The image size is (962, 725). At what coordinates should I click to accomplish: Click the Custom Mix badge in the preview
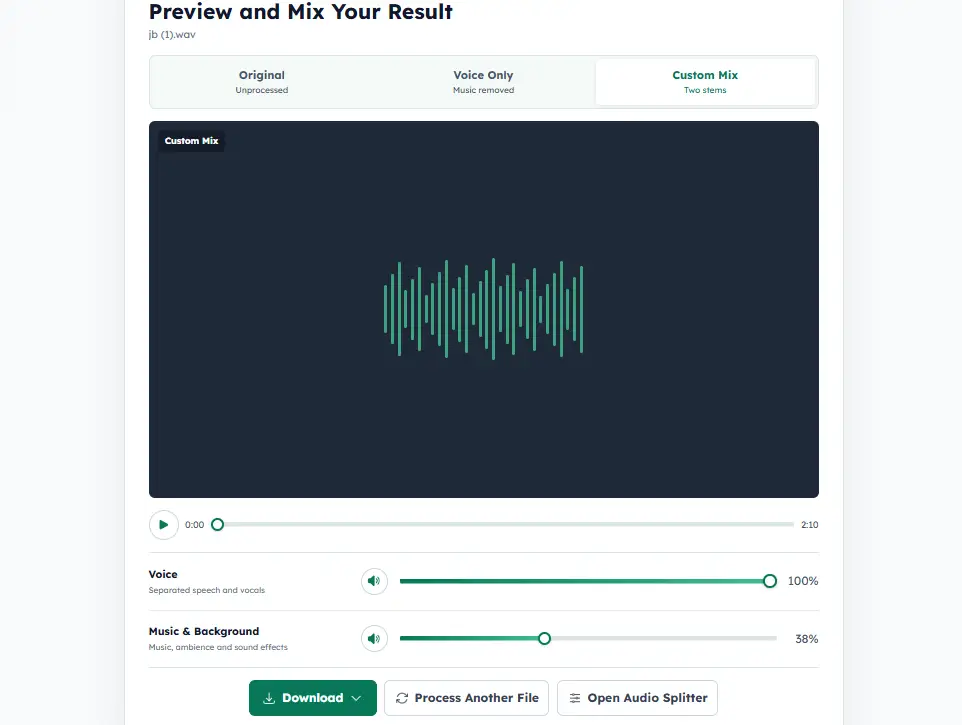click(x=191, y=140)
